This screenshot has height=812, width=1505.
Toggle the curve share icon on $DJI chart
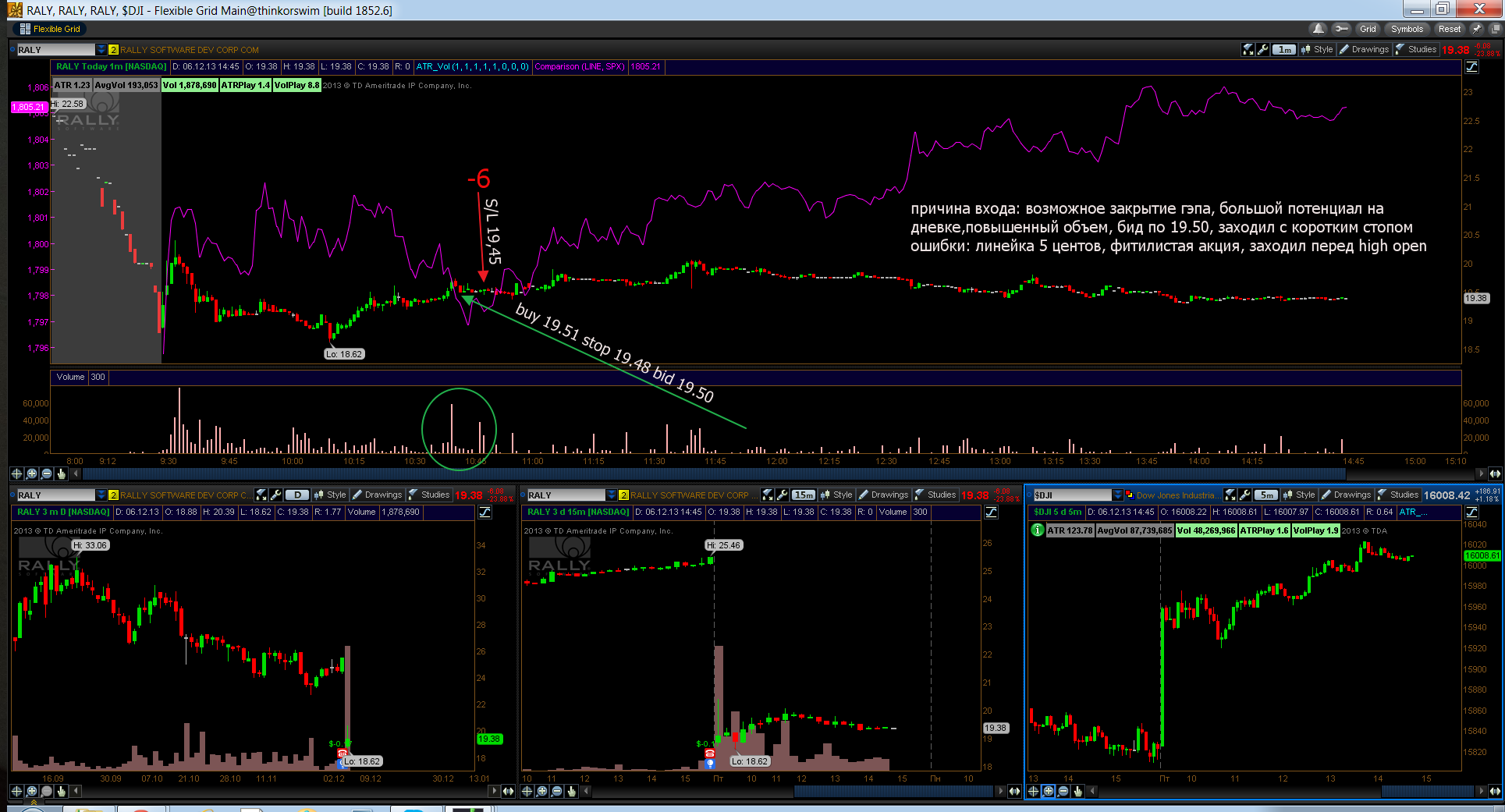(x=1471, y=512)
